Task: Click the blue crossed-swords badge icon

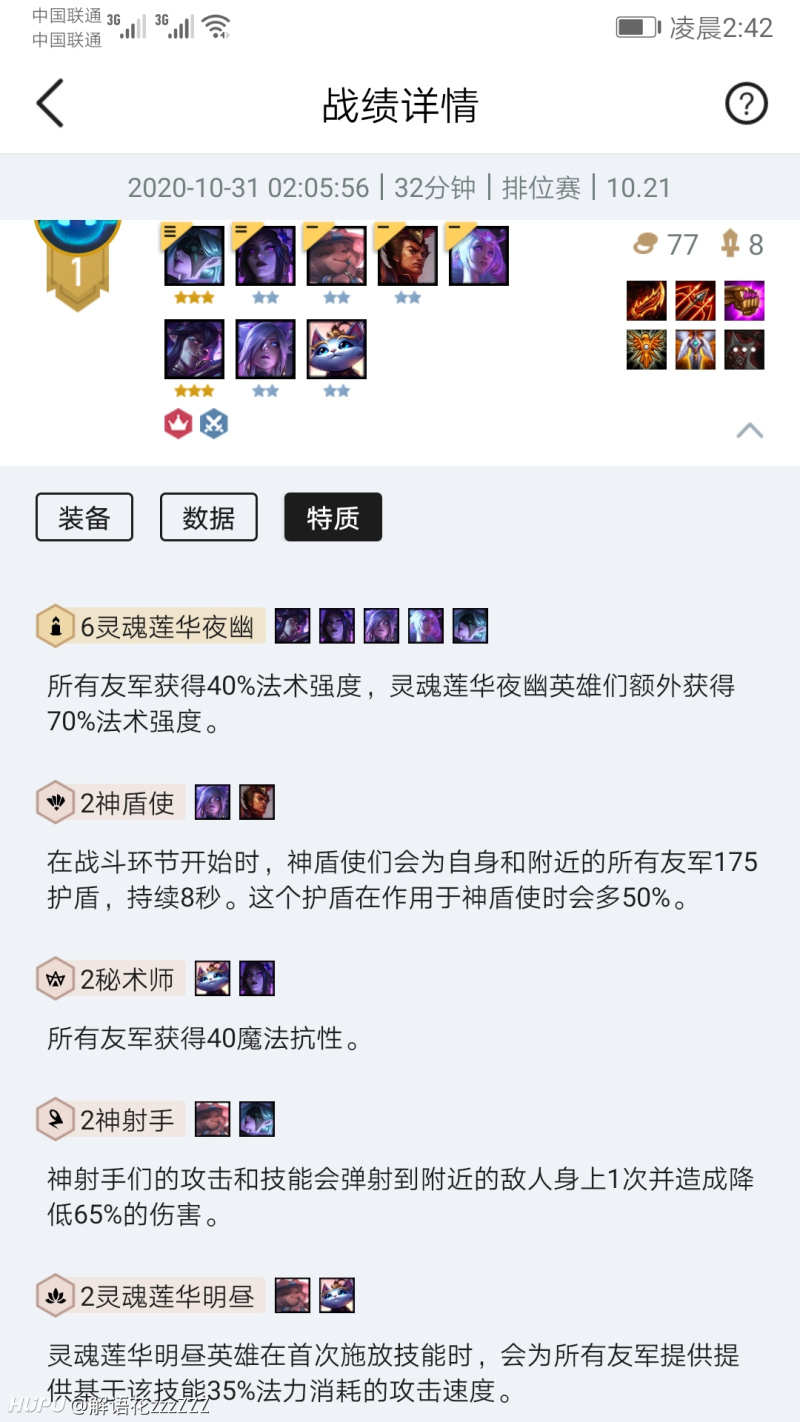Action: [x=214, y=424]
